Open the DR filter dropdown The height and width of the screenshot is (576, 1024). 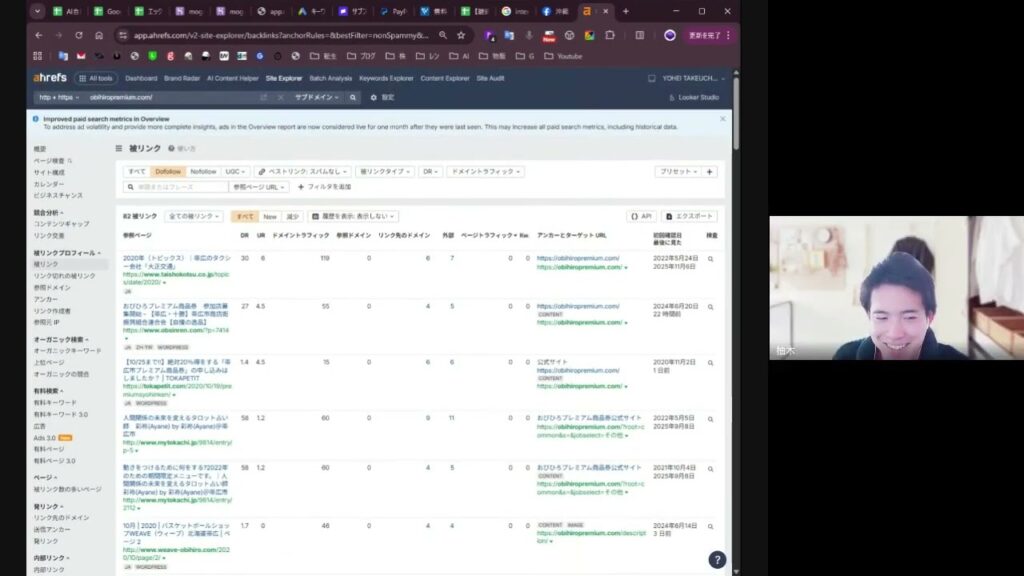click(x=430, y=171)
